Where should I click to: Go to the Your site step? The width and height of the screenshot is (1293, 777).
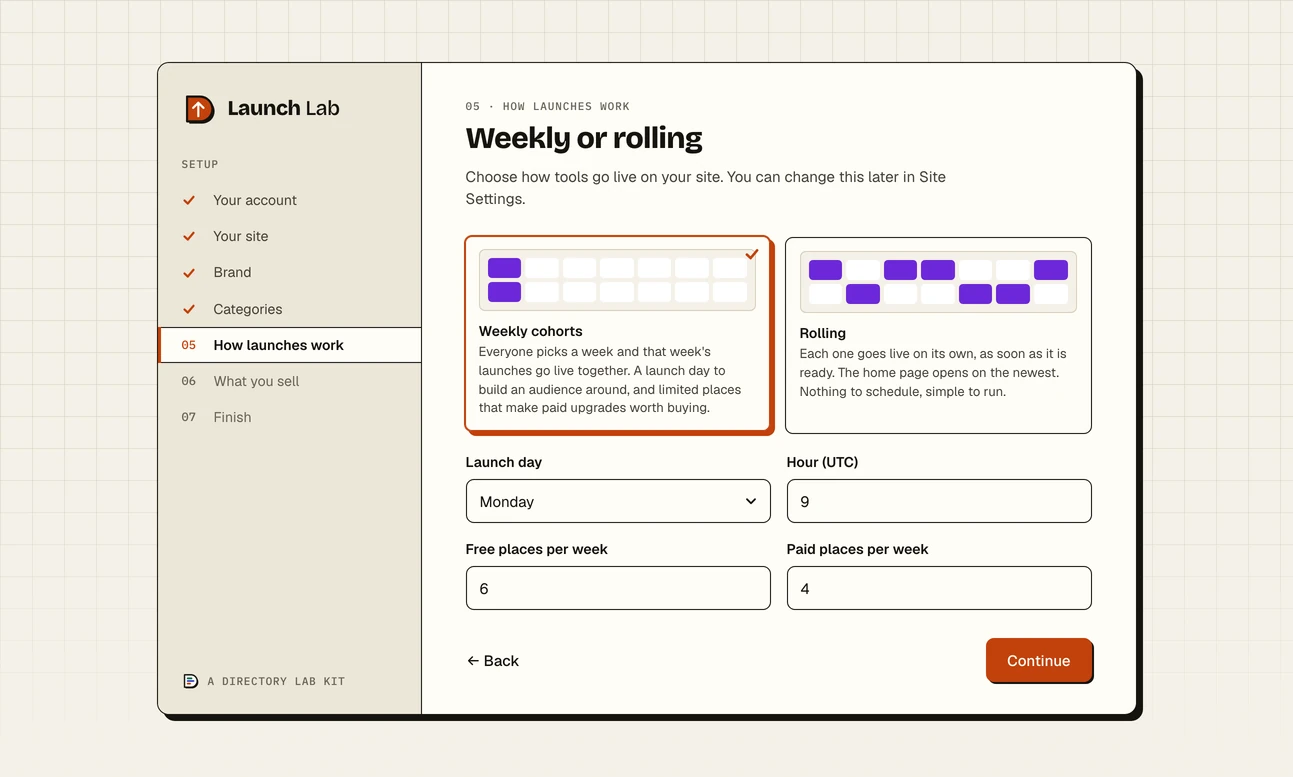point(289,236)
